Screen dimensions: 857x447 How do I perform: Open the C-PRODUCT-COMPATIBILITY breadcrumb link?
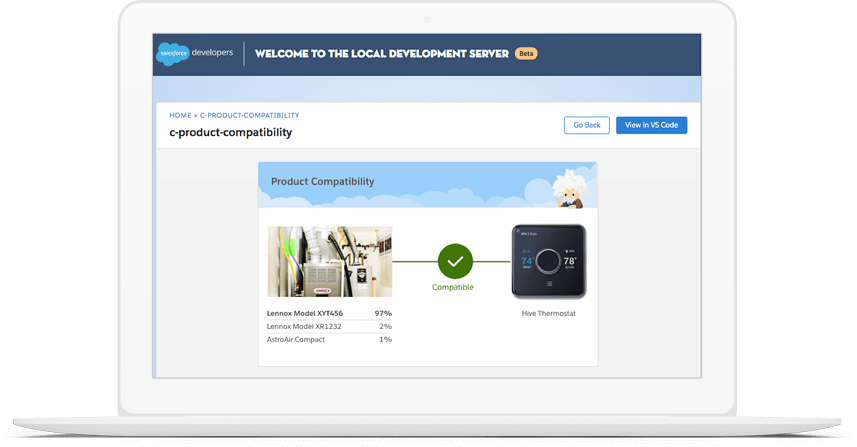249,115
